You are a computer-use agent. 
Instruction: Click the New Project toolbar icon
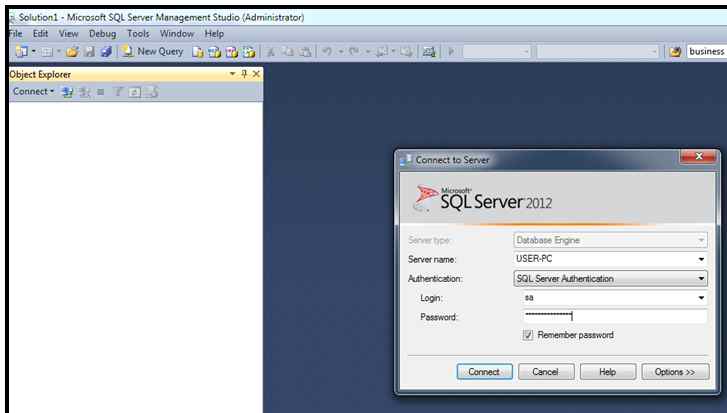pos(21,51)
